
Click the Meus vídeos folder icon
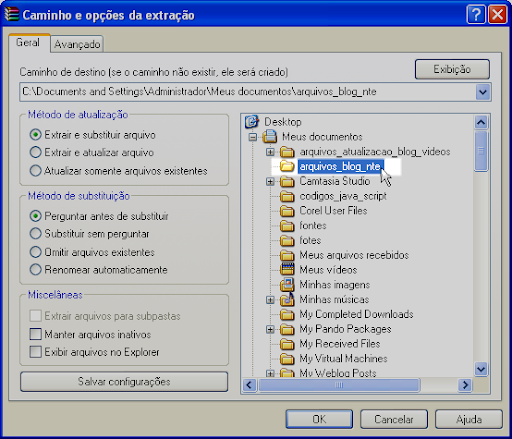point(287,269)
